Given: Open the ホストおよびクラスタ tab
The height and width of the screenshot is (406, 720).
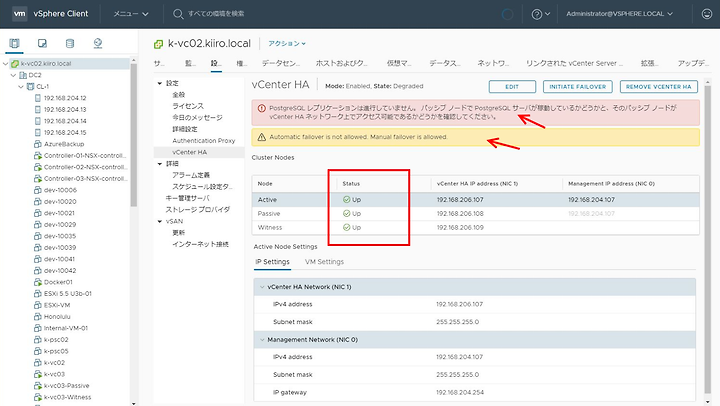Looking at the screenshot, I should pyautogui.click(x=342, y=63).
